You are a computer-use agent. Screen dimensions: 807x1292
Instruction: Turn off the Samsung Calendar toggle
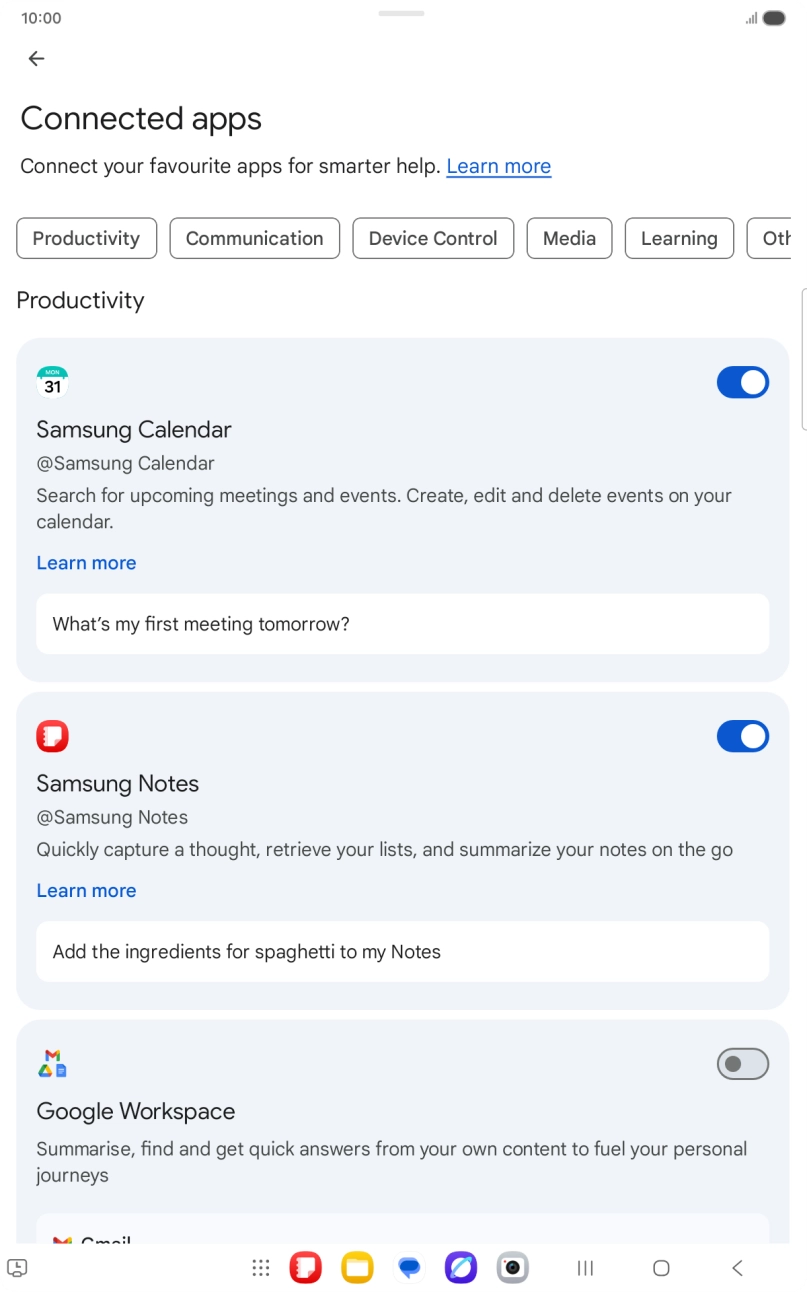[x=742, y=382]
